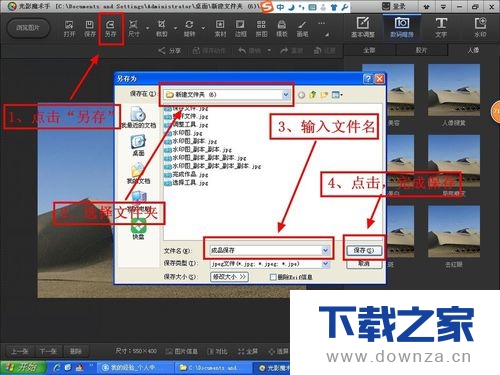Click the dialog help question-mark icon

click(368, 79)
